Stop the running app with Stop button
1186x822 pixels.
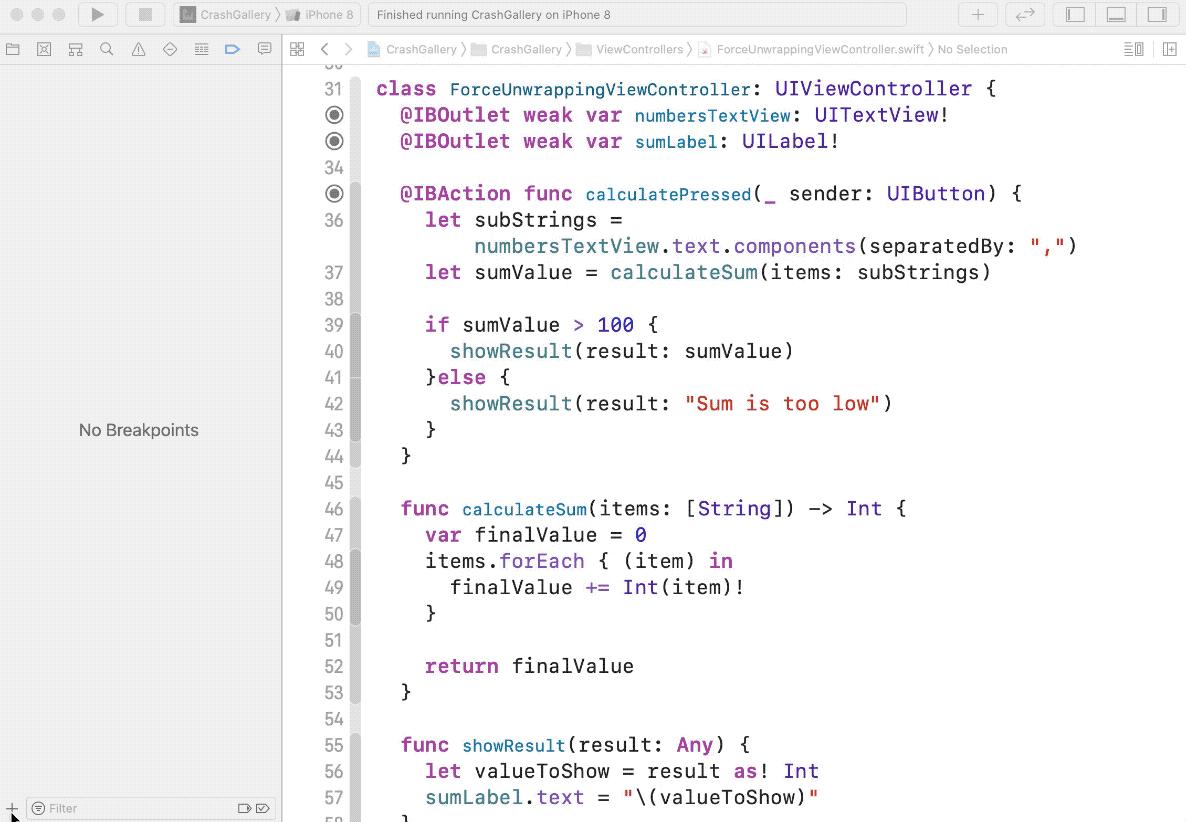(x=145, y=14)
